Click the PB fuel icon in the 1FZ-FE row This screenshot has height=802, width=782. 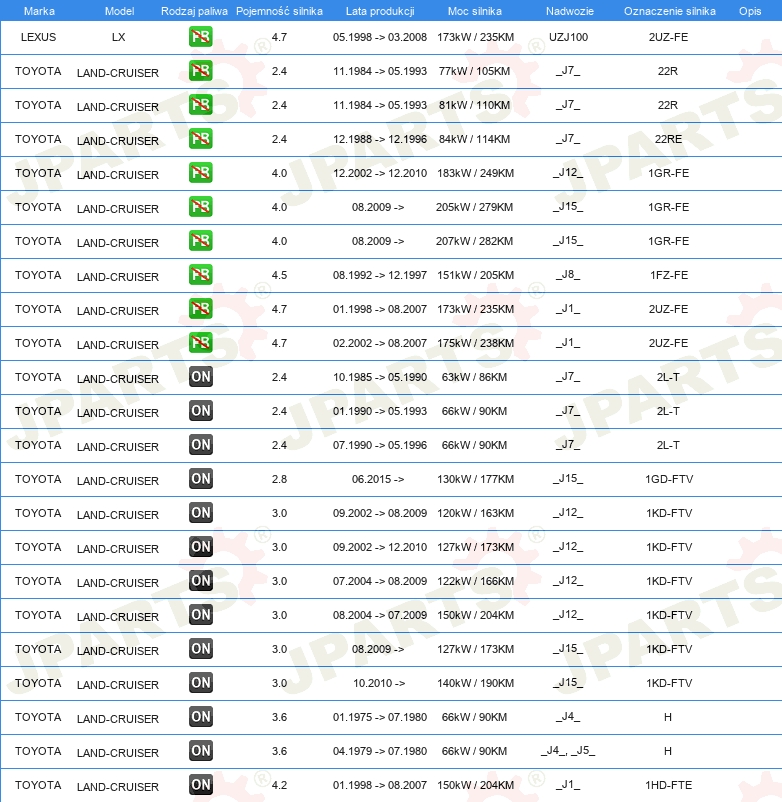pyautogui.click(x=200, y=275)
